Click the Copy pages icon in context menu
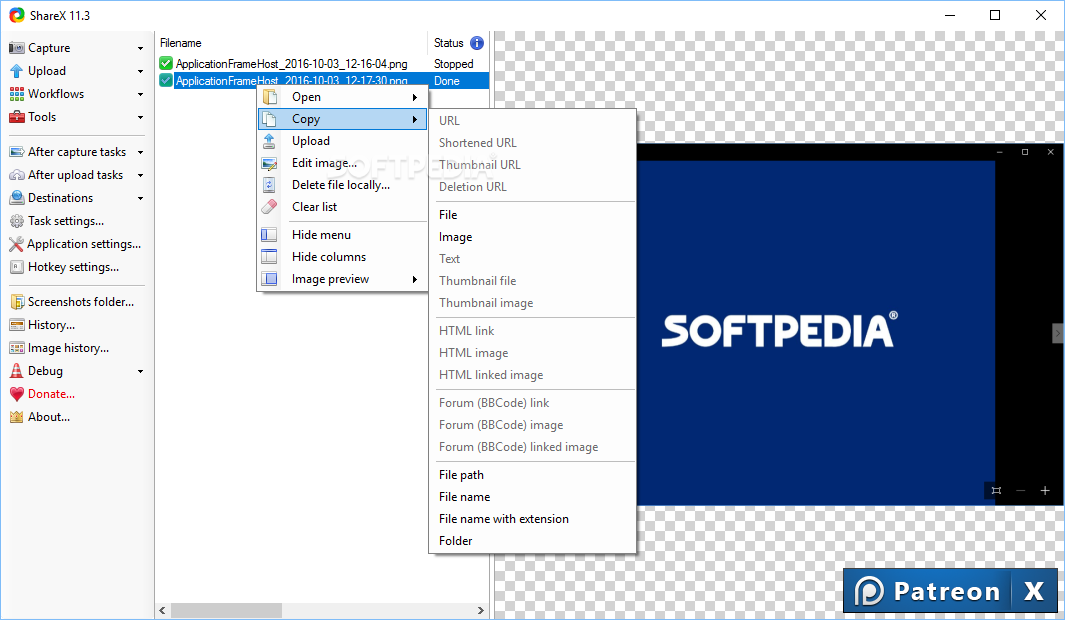Screen dimensions: 1065x620 point(270,120)
